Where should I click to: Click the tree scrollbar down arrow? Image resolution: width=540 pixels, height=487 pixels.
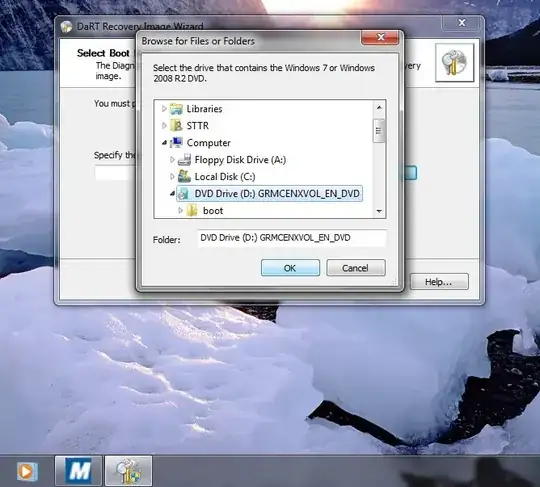379,211
